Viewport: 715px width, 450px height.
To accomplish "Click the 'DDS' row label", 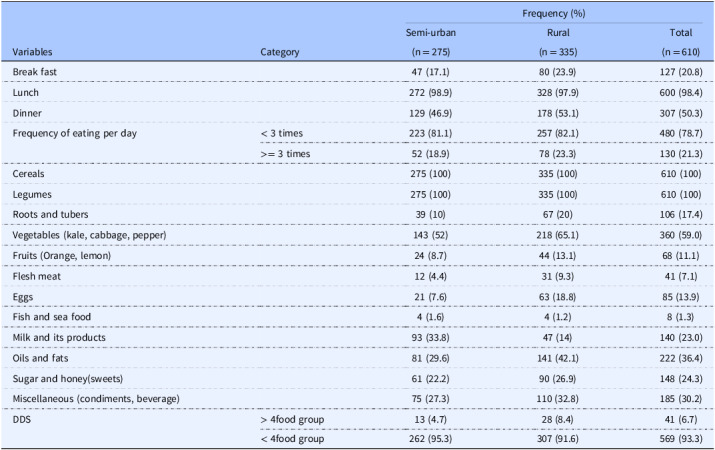I will (21, 419).
